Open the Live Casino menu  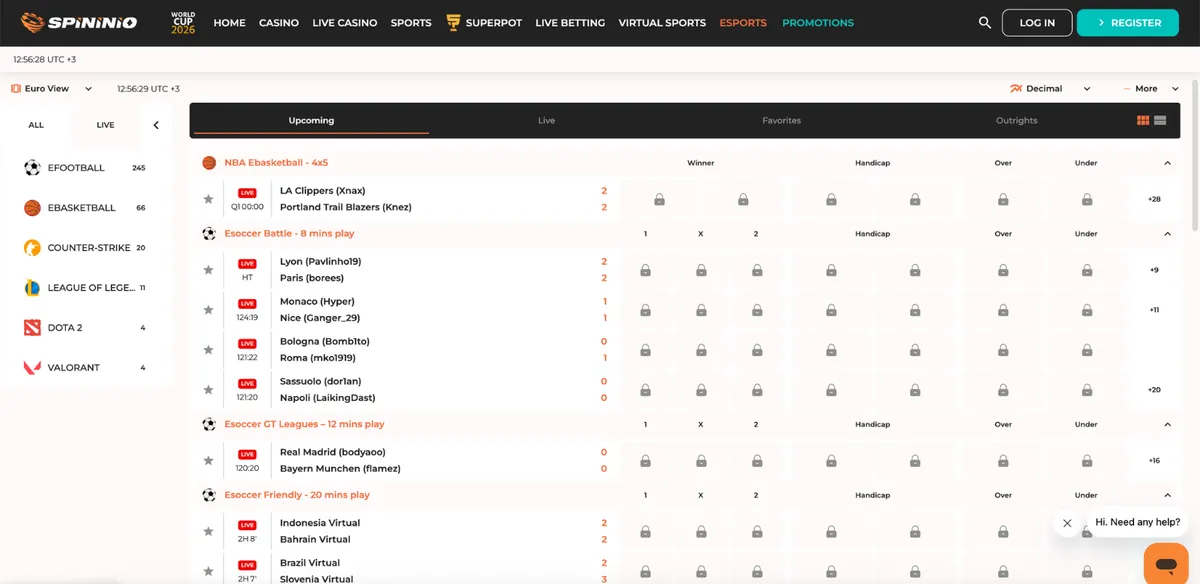345,22
